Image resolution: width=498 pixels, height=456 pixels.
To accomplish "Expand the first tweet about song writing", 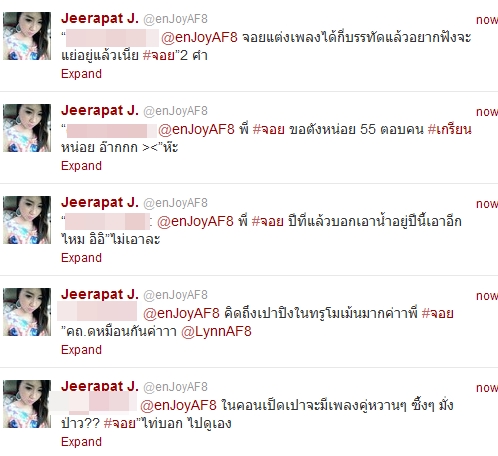I will (x=81, y=74).
